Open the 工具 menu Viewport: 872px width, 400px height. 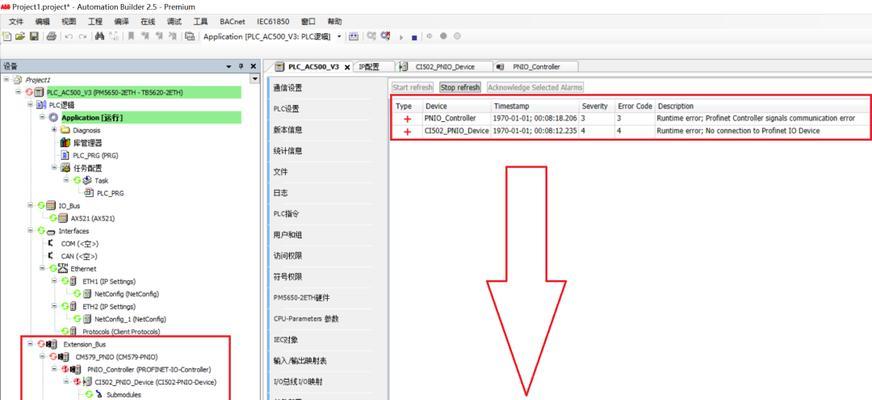(x=200, y=22)
